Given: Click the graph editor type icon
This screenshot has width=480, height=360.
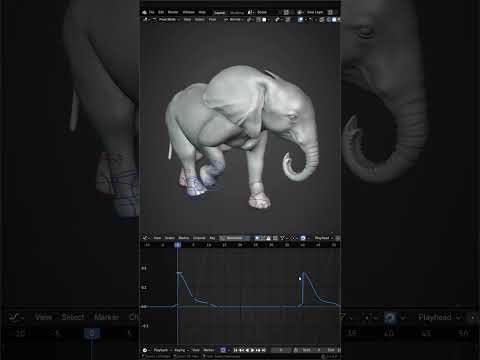Looking at the screenshot, I should tap(145, 238).
